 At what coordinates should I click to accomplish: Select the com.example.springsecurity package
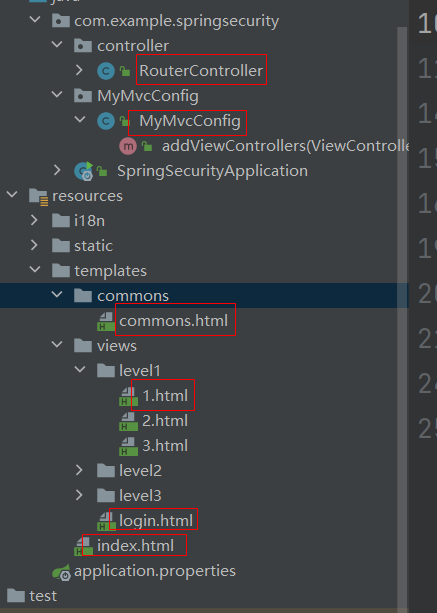click(177, 21)
